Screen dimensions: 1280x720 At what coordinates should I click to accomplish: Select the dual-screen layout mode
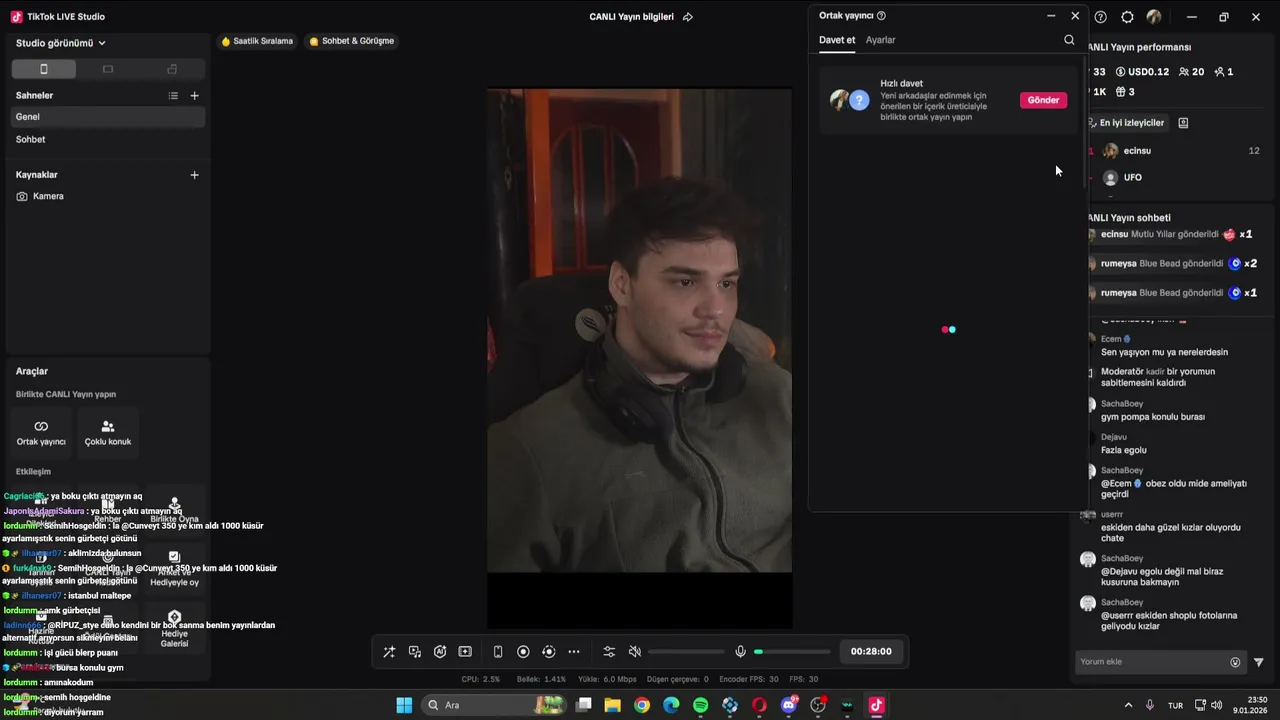click(172, 69)
